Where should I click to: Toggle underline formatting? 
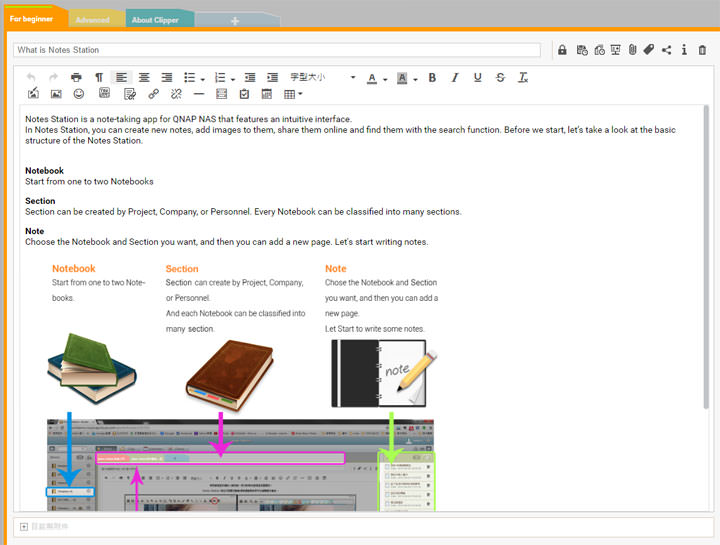(477, 77)
